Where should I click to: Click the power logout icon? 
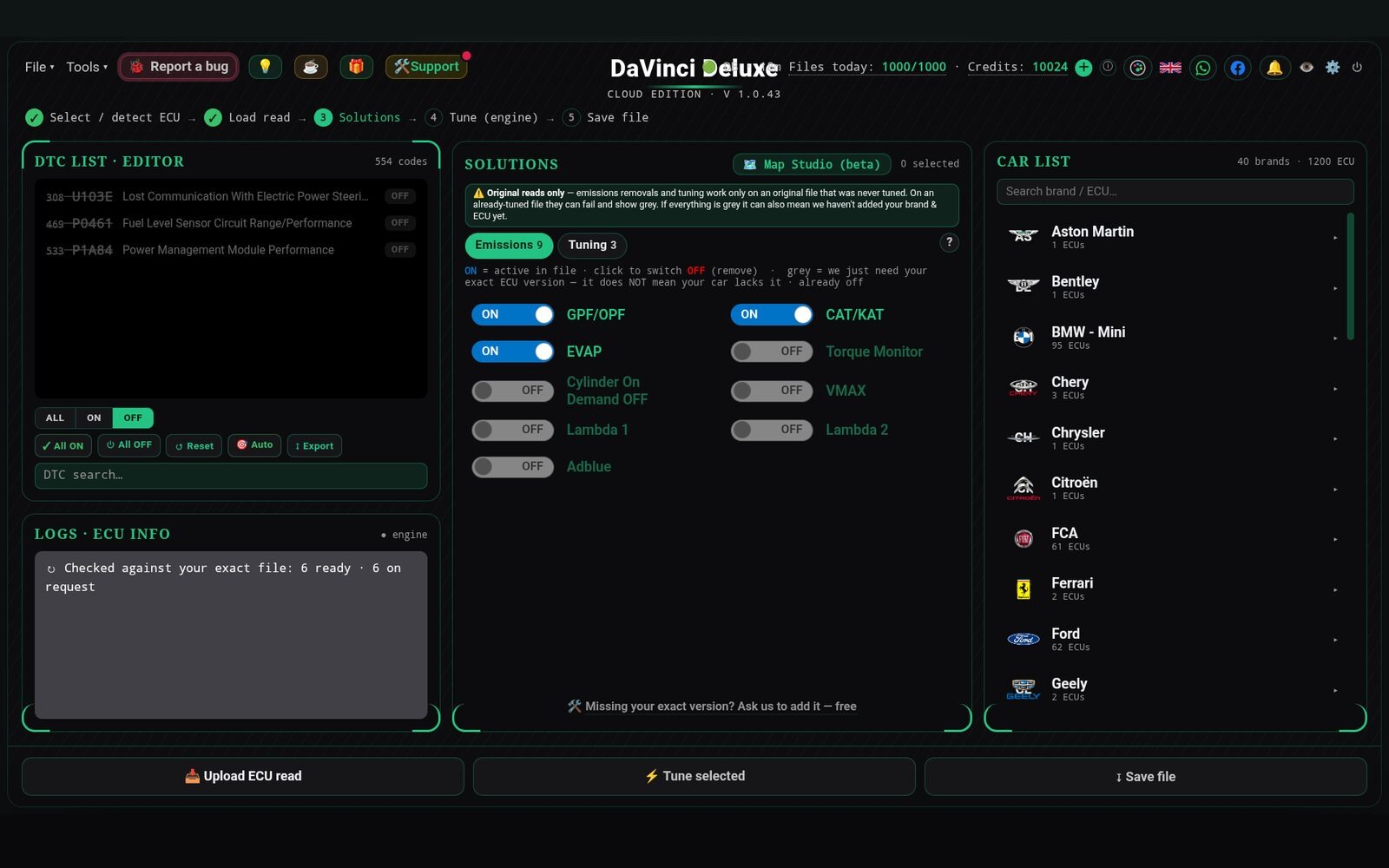click(x=1357, y=67)
